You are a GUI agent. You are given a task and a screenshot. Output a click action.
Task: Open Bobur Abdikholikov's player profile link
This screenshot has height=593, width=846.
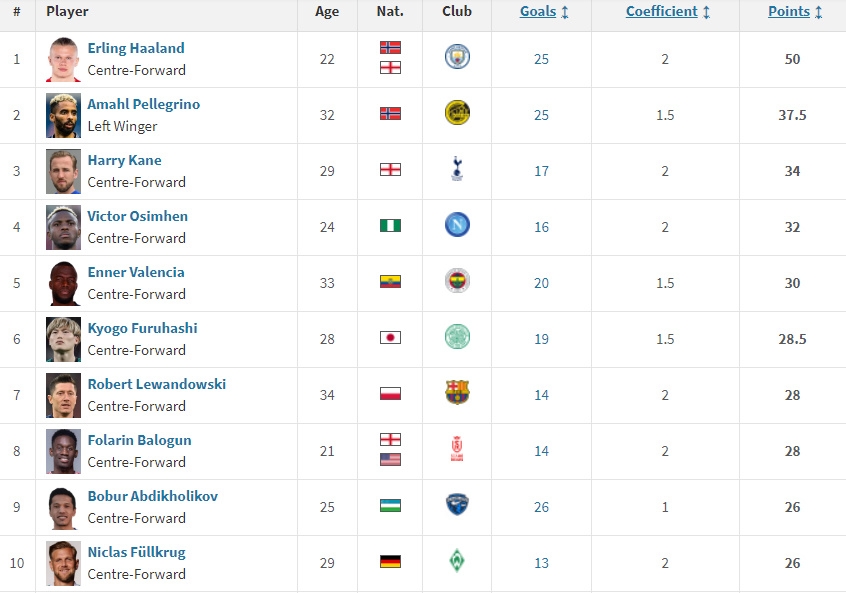153,496
